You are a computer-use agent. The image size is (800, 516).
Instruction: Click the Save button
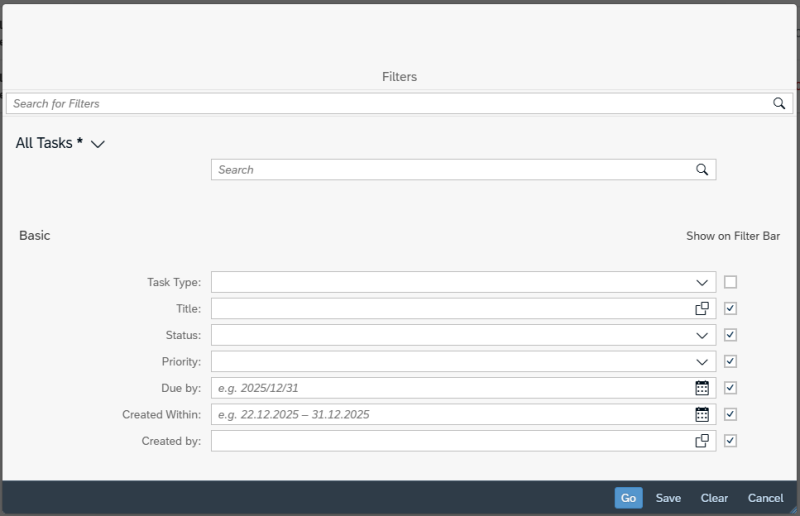point(668,498)
